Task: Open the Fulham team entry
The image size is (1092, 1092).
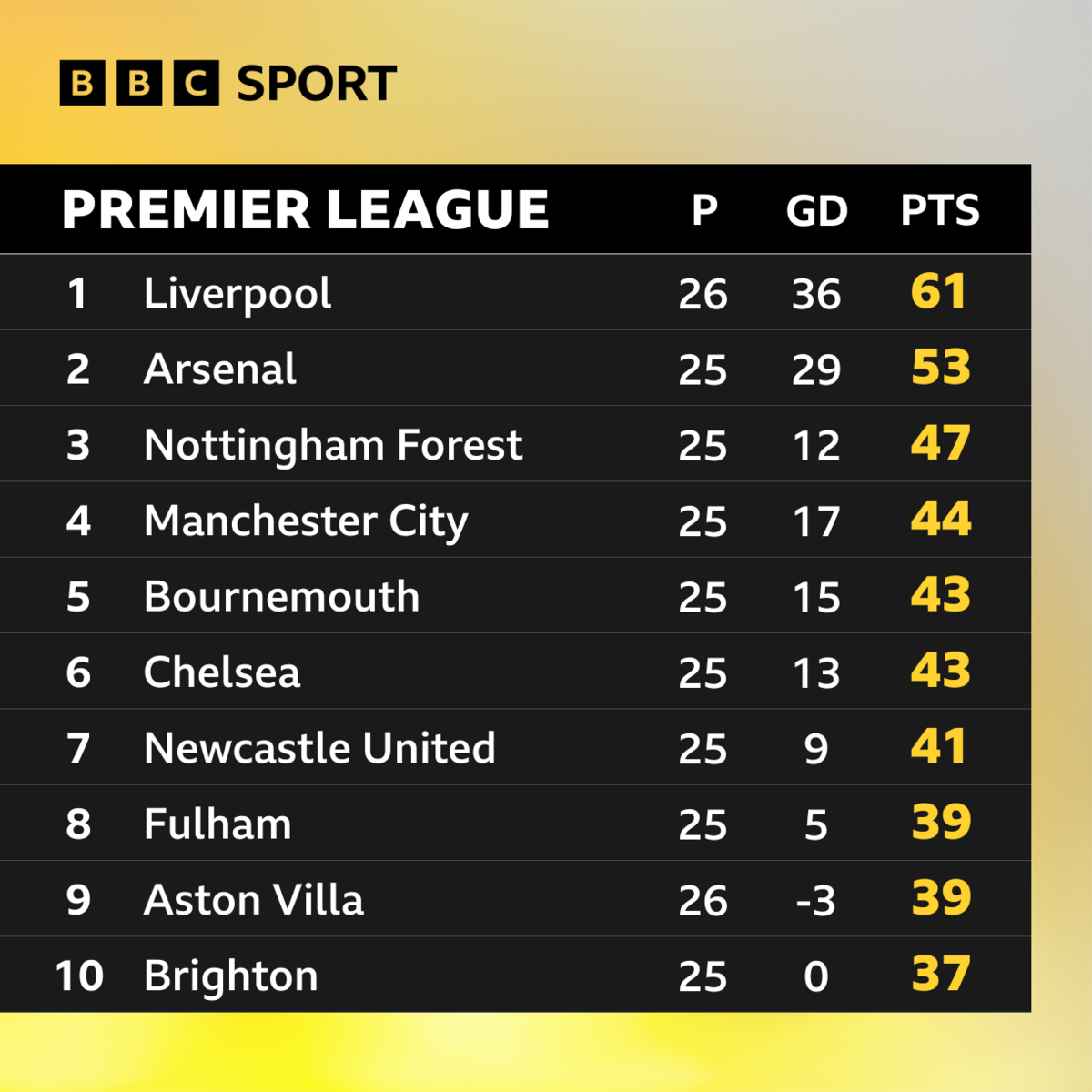Action: pos(217,824)
